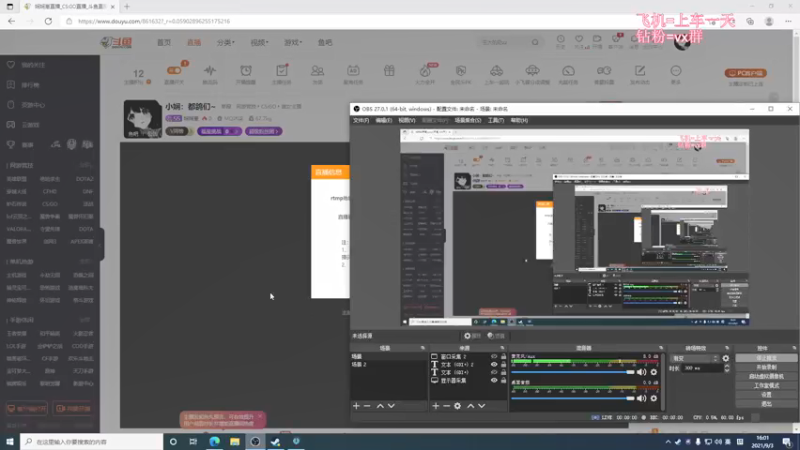Viewport: 800px width, 450px height.
Task: Open File Explorer from the taskbar
Action: click(x=235, y=441)
